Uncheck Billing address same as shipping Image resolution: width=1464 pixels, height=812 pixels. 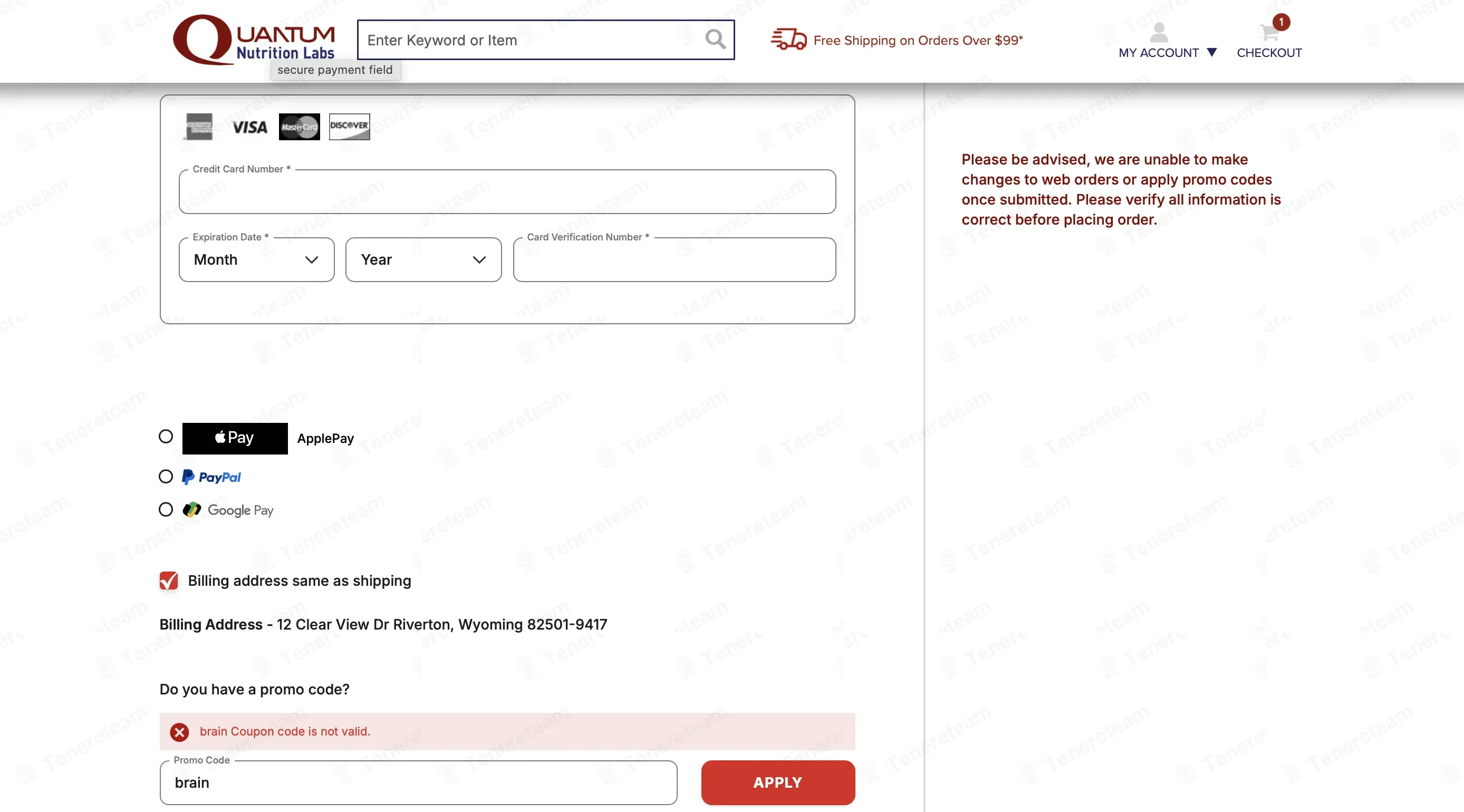pyautogui.click(x=168, y=580)
